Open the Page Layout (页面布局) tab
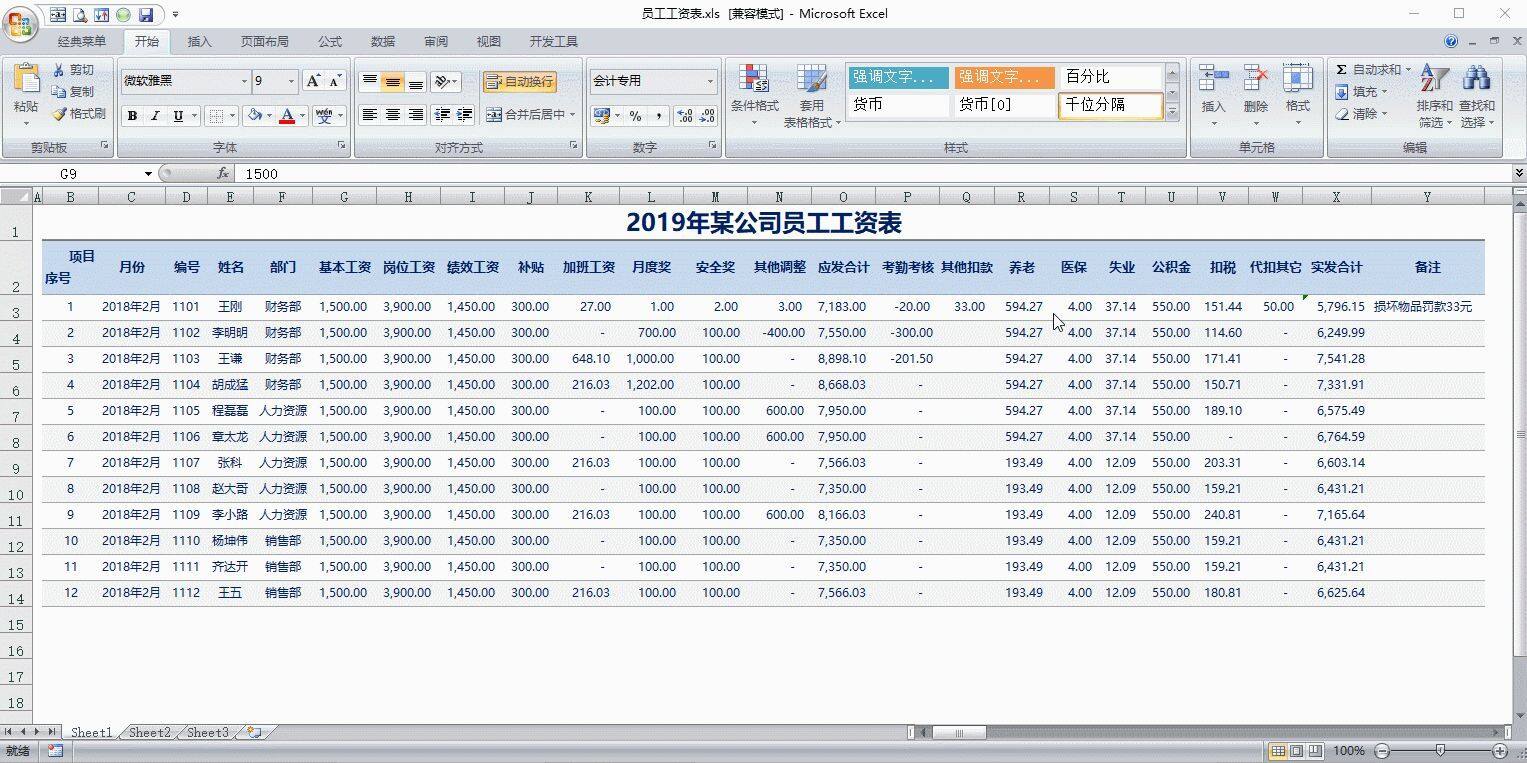This screenshot has height=763, width=1527. point(265,42)
